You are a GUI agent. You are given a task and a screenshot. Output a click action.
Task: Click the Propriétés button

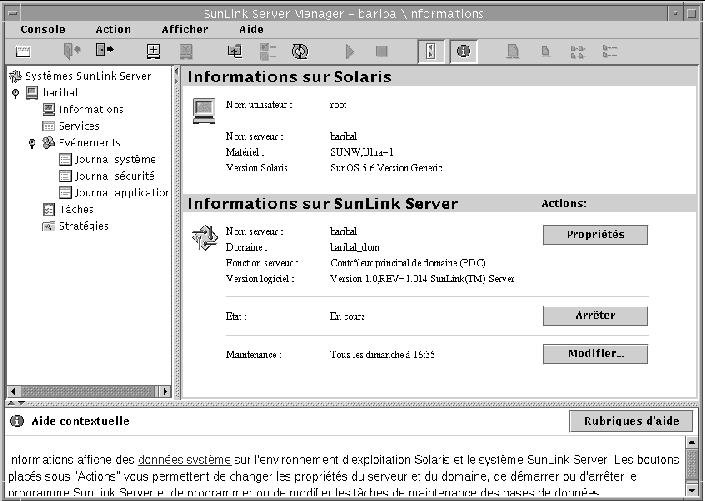point(595,235)
